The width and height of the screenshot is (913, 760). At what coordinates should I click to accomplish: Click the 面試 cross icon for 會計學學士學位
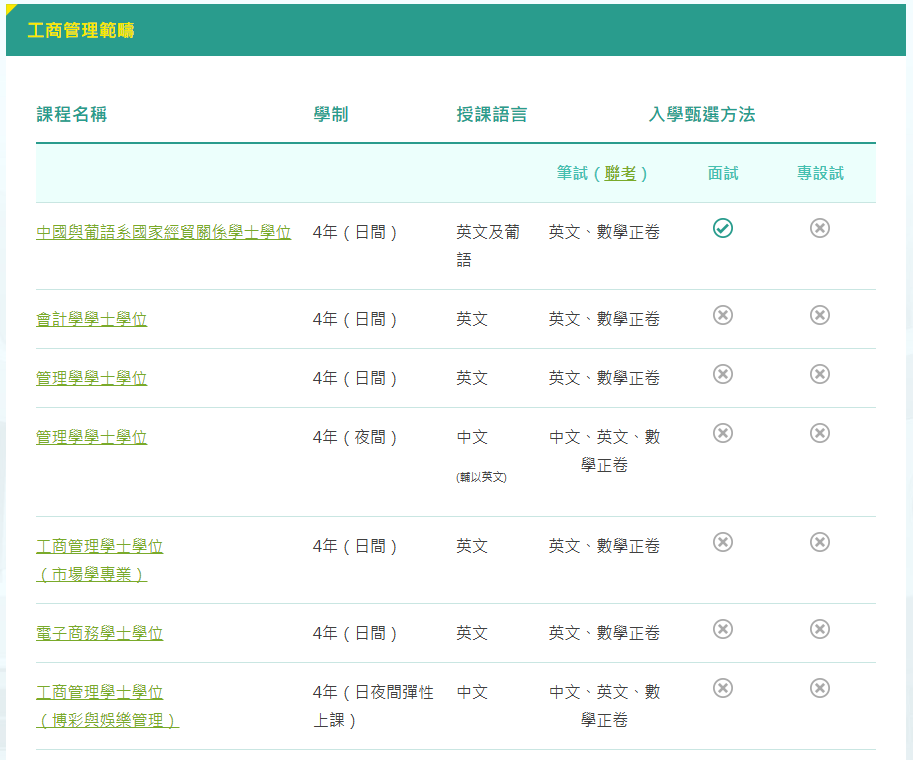tap(723, 316)
